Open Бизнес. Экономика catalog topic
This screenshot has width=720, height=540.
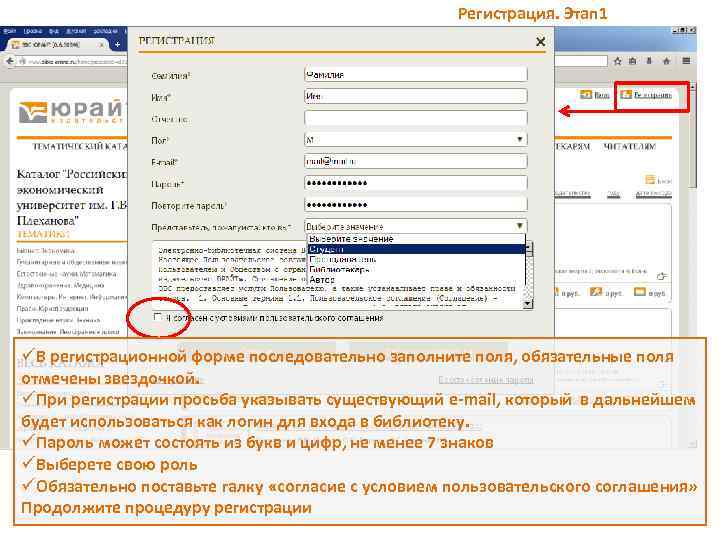(46, 251)
